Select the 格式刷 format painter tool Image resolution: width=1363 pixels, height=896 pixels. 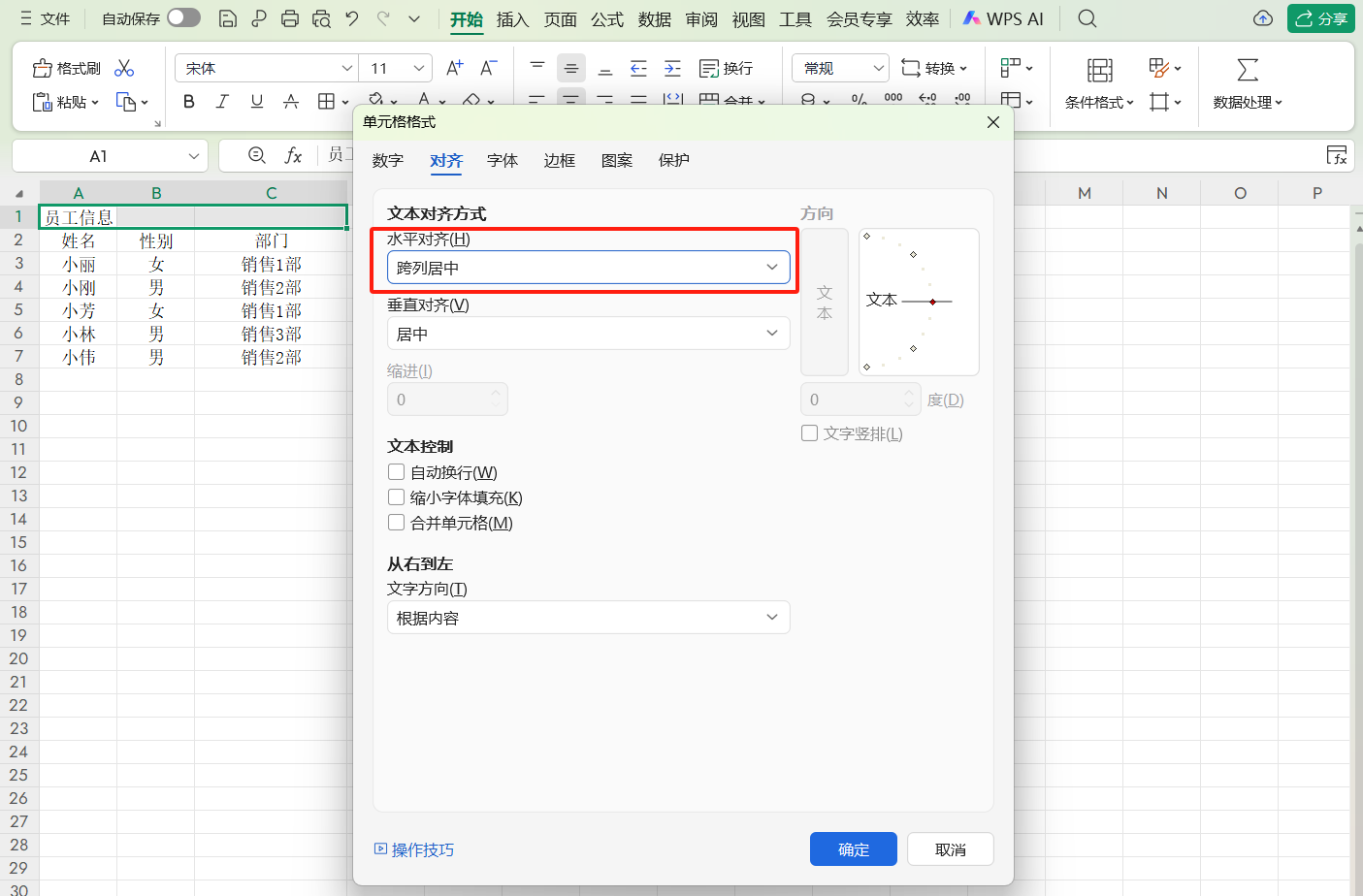tap(65, 68)
